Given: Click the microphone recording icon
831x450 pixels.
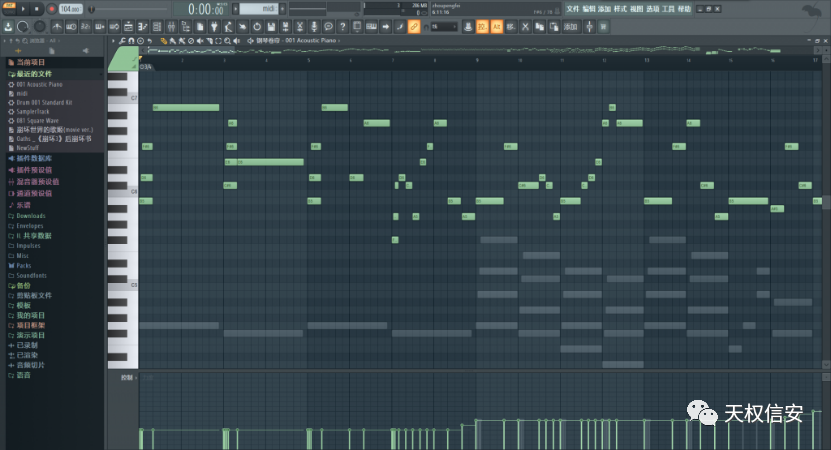Looking at the screenshot, I should 315,26.
